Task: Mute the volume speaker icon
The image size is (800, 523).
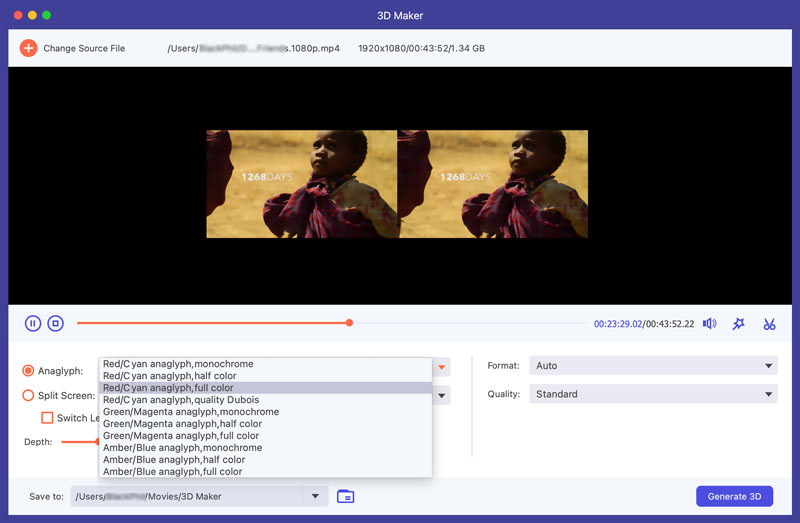Action: point(709,323)
